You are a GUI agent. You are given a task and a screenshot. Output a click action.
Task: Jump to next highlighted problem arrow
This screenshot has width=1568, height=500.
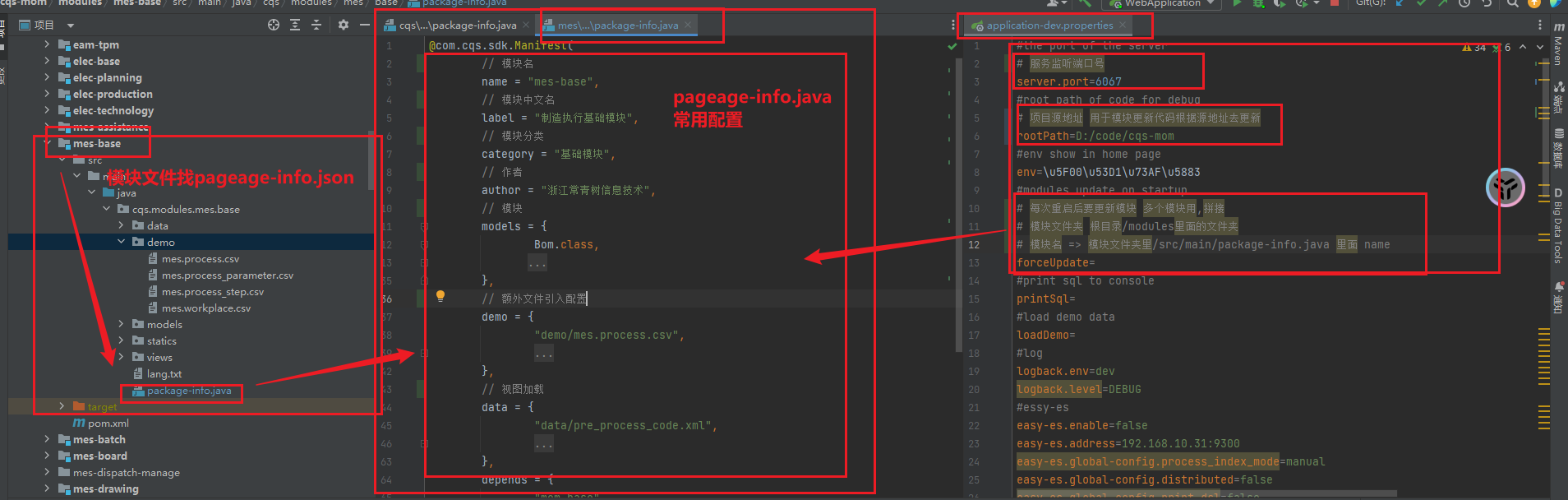1540,47
